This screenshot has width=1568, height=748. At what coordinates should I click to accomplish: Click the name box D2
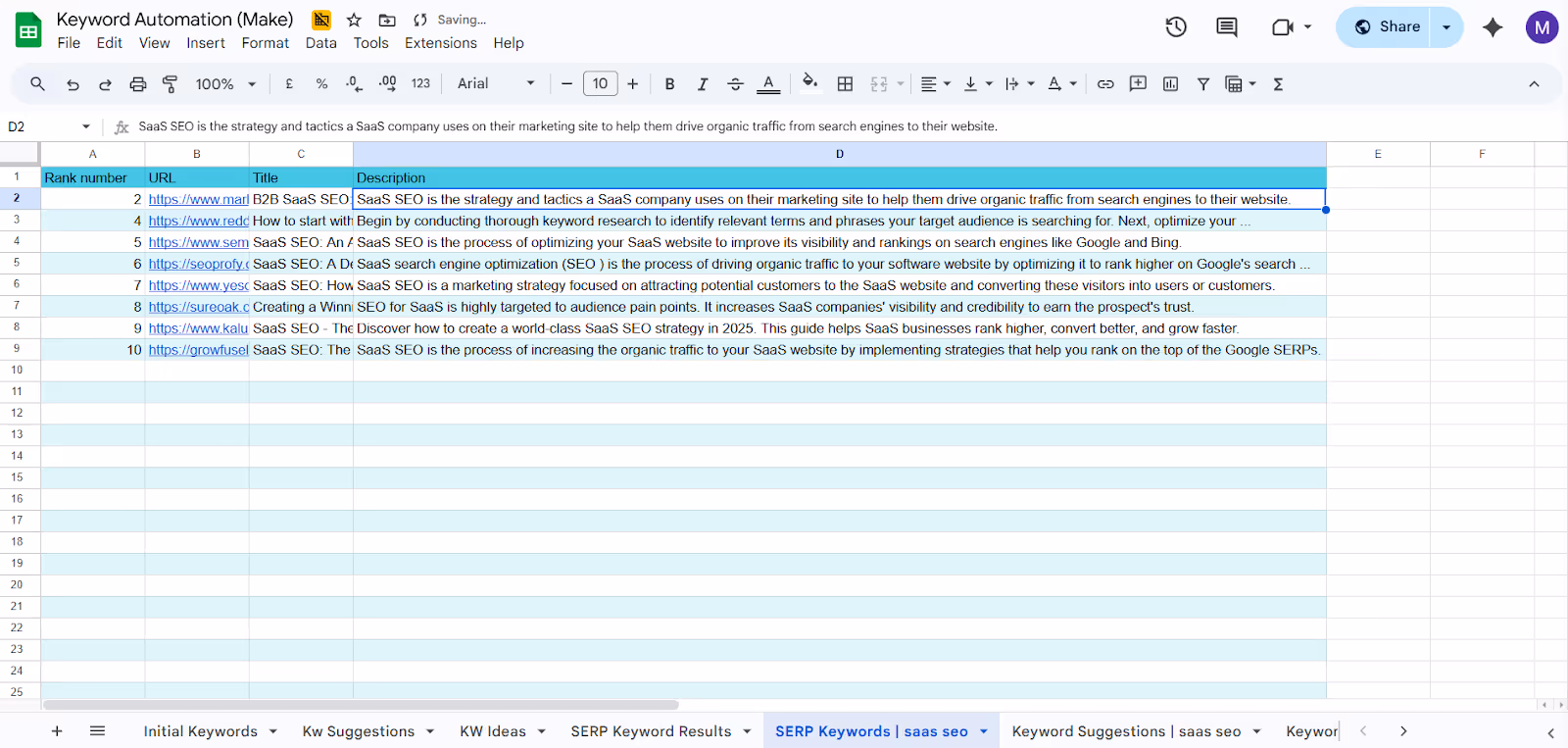tap(49, 126)
